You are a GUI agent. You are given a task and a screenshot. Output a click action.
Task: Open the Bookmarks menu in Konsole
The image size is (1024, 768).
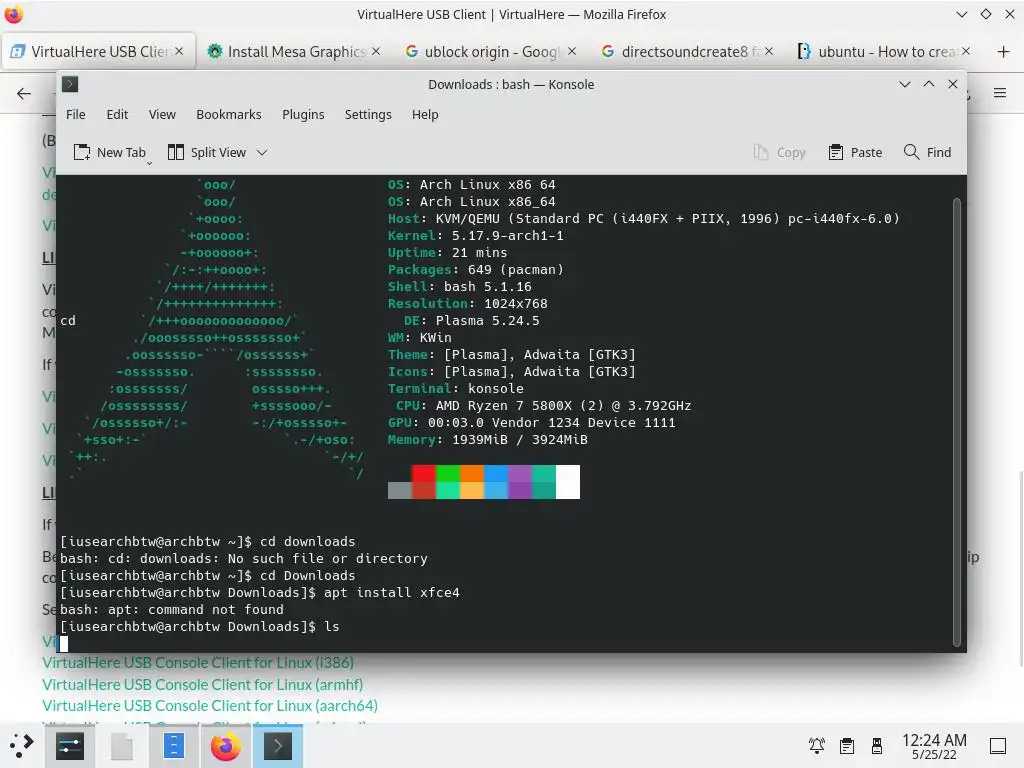tap(229, 114)
